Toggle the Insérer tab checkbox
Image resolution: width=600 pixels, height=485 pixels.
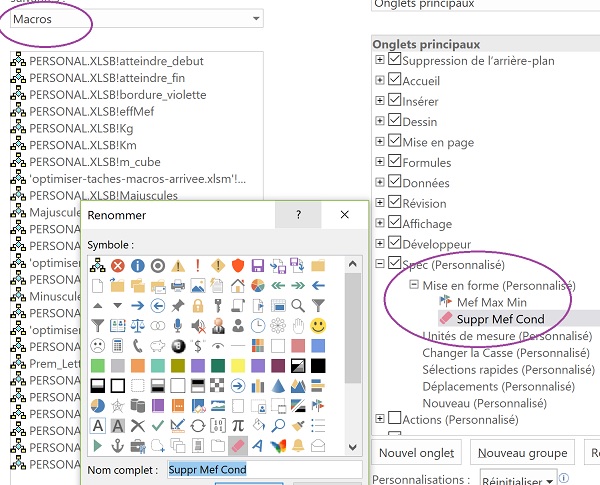click(x=395, y=100)
